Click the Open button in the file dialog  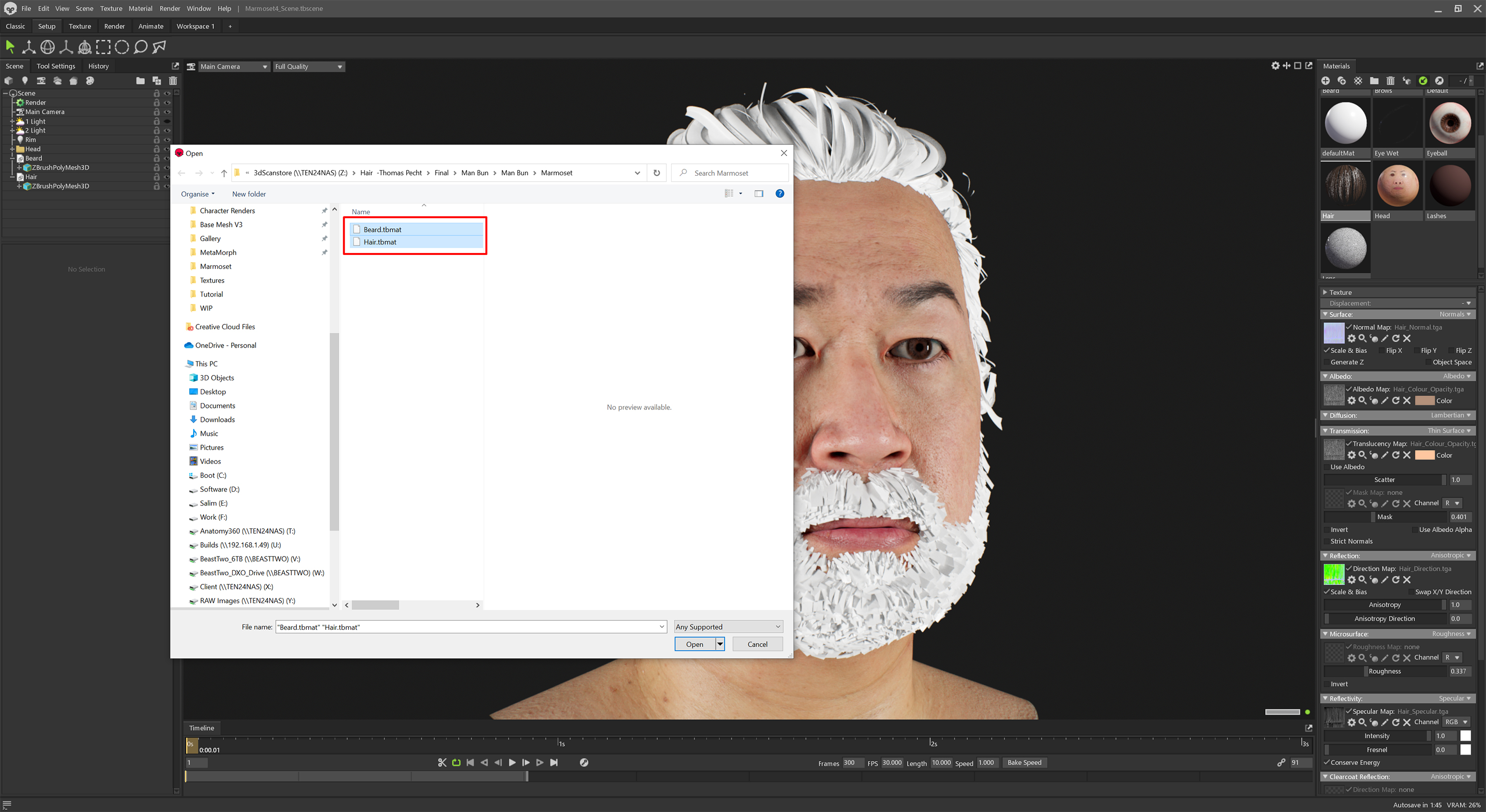(x=693, y=644)
